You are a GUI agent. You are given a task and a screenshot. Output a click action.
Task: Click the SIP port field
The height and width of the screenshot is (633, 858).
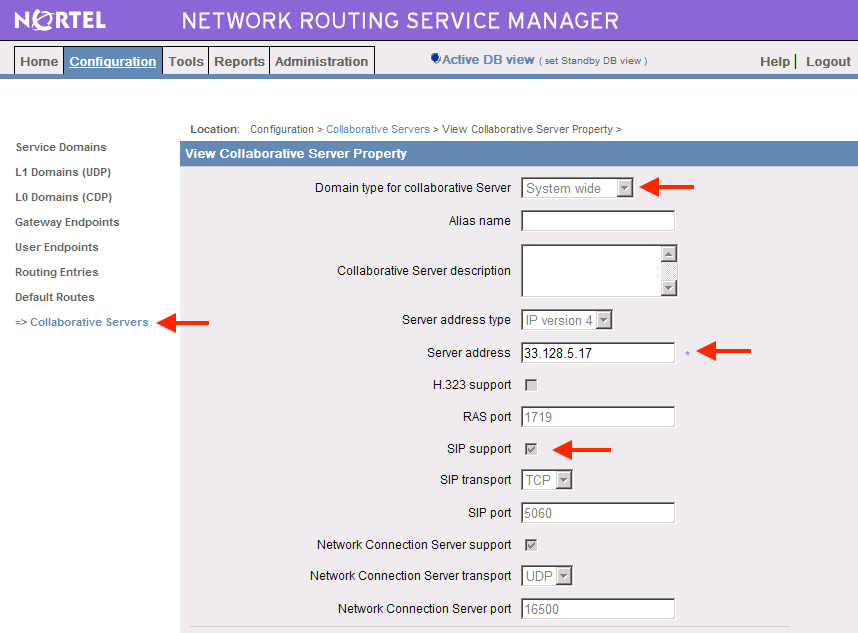click(x=598, y=513)
